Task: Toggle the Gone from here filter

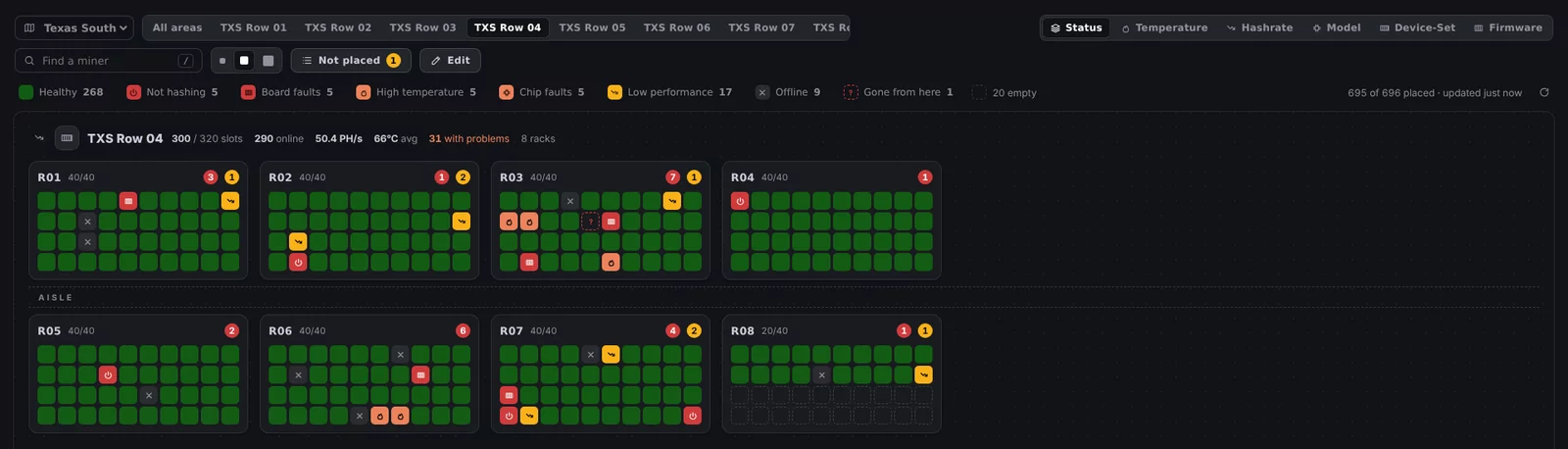Action: point(899,92)
